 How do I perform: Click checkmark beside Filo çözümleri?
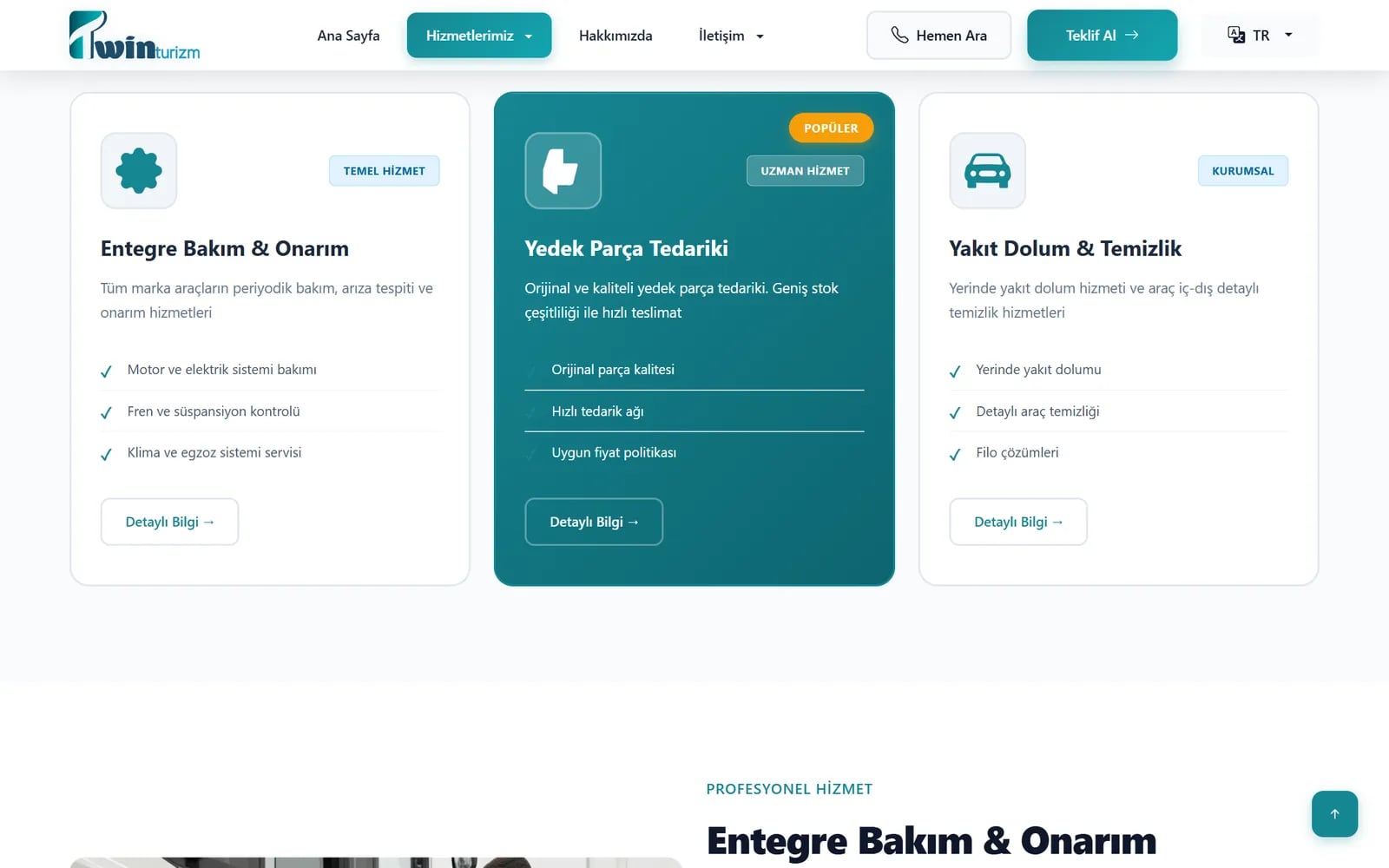[955, 454]
